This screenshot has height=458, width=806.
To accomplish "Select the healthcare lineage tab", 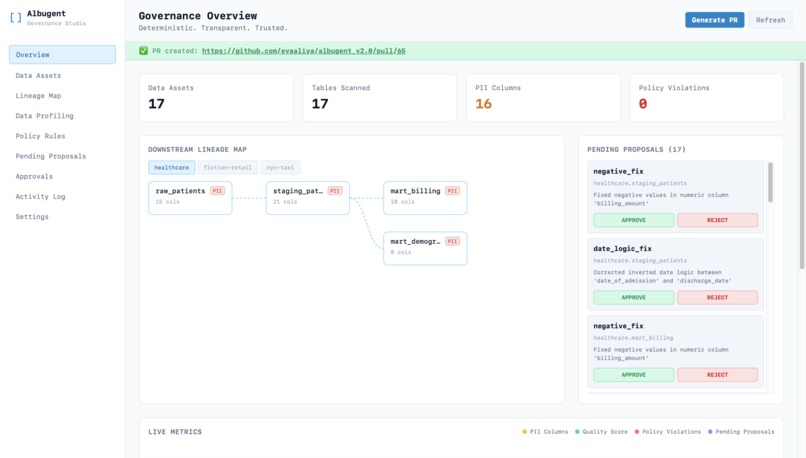I will (x=172, y=168).
